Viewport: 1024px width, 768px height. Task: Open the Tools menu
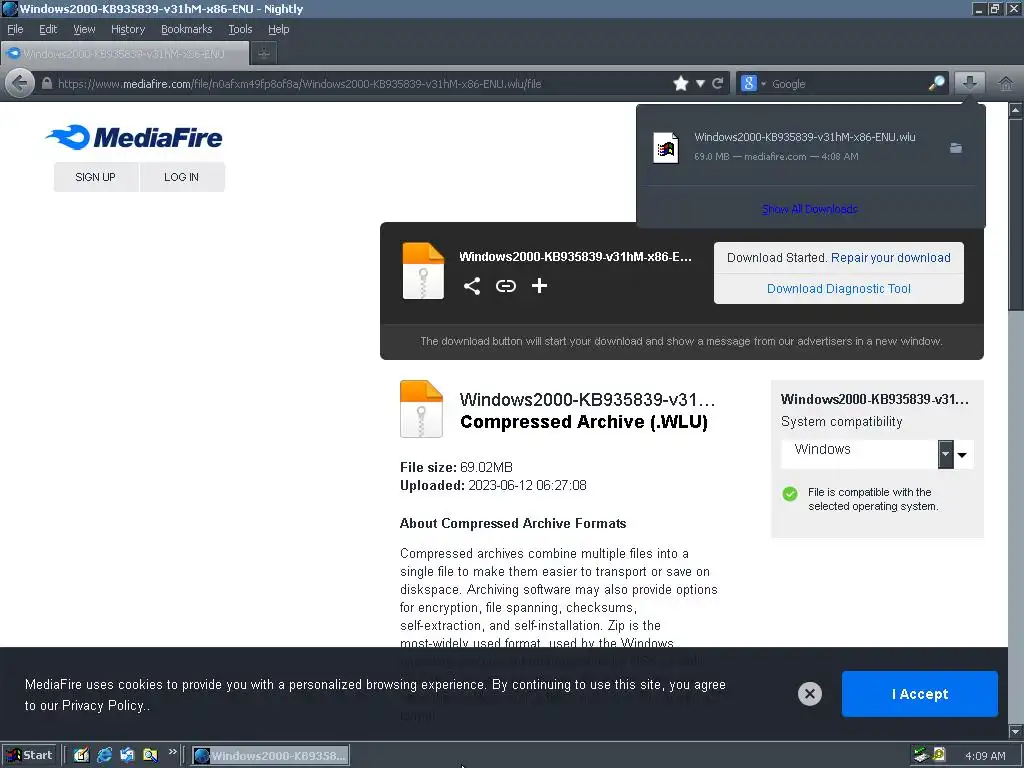240,29
